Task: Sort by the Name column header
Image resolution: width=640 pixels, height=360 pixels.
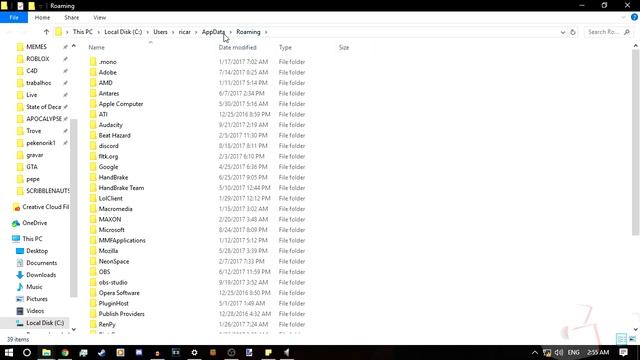Action: [x=96, y=47]
